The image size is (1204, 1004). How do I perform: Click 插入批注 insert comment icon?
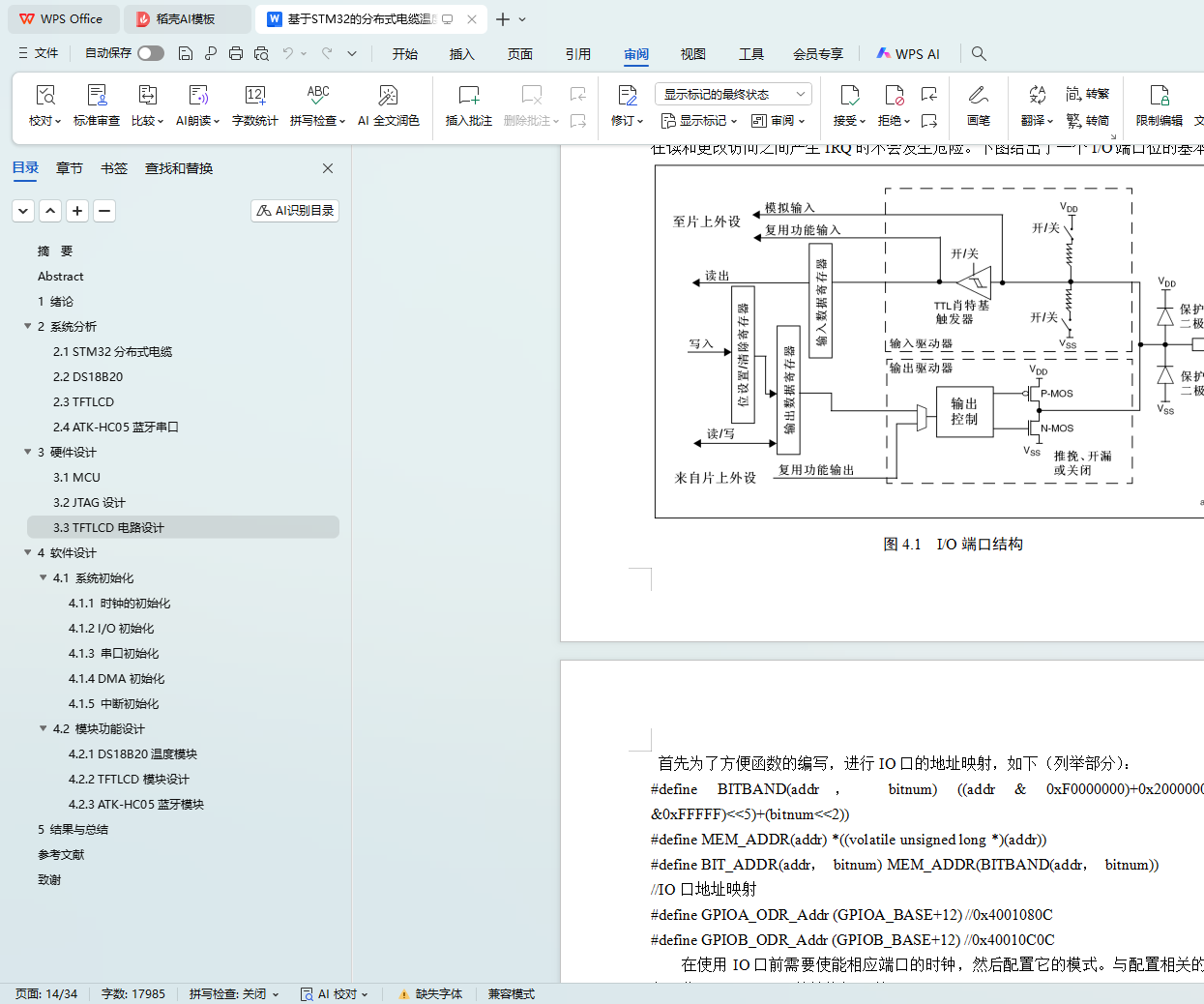(468, 96)
